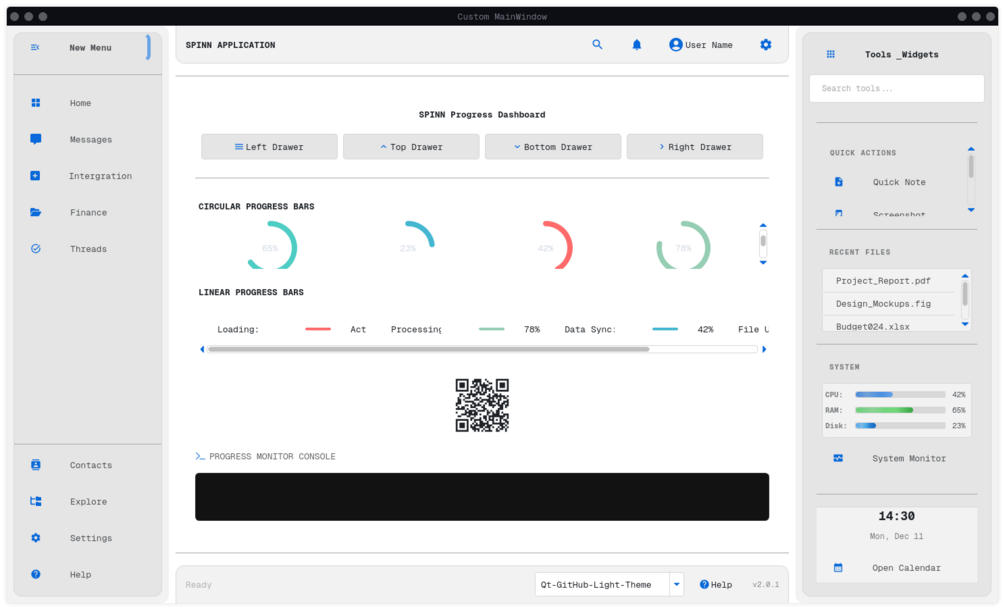Select the Intergration sidebar item

coord(100,176)
